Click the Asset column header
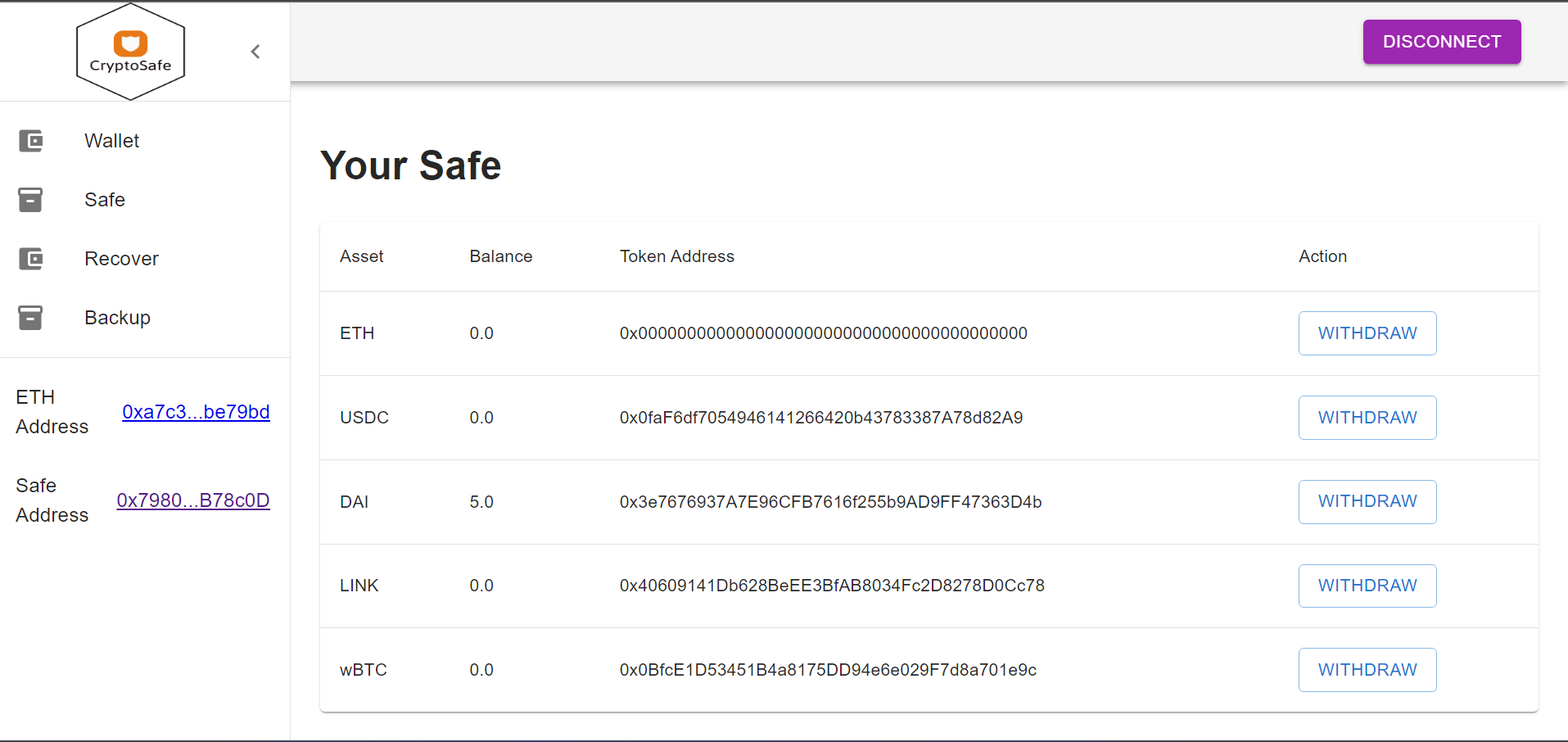Viewport: 1568px width, 742px height. [x=361, y=256]
